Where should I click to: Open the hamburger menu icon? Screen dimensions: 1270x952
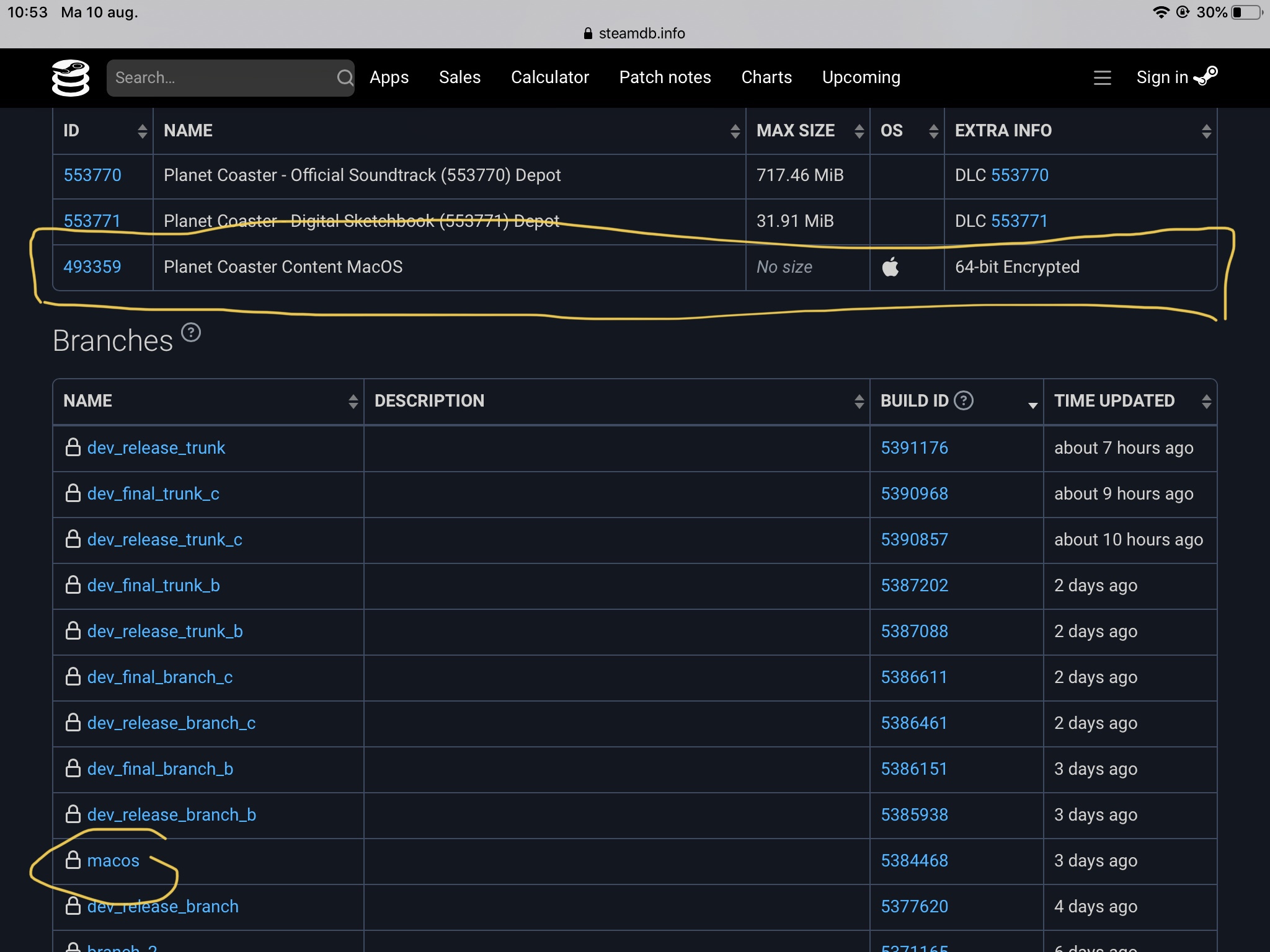click(x=1102, y=78)
